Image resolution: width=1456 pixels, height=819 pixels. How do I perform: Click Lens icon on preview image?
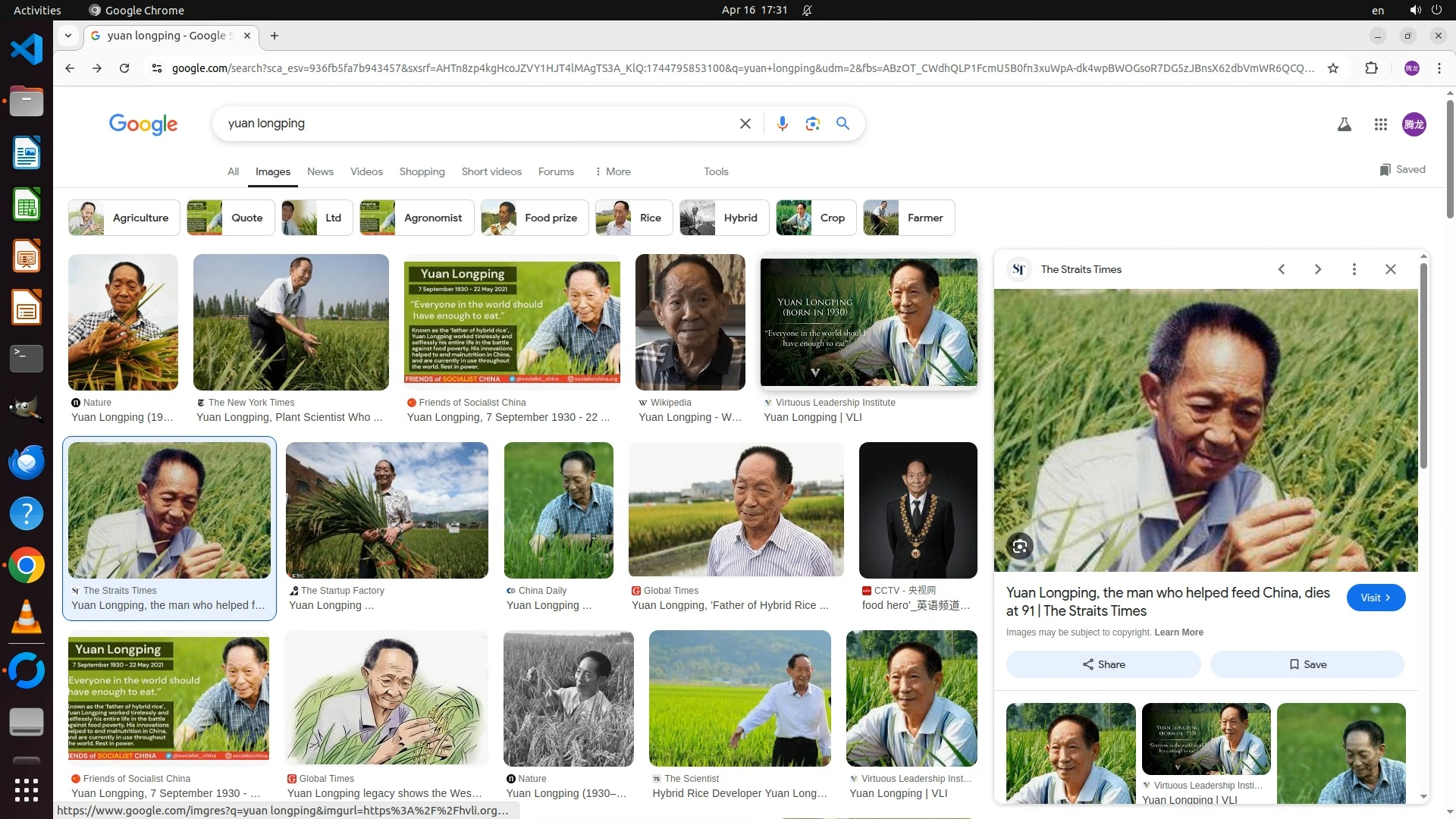coord(1020,546)
